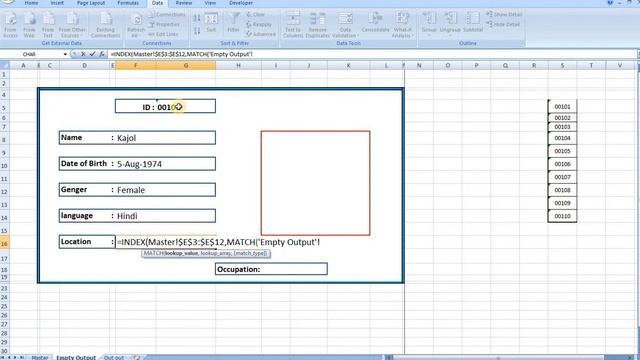Open the Name Box dropdown arrow
This screenshot has width=640, height=360.
pyautogui.click(x=65, y=54)
